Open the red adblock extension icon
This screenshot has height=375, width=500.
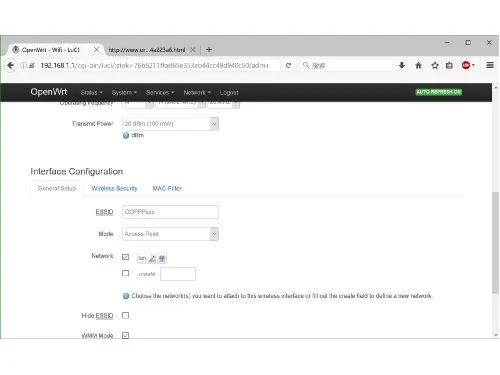(466, 65)
